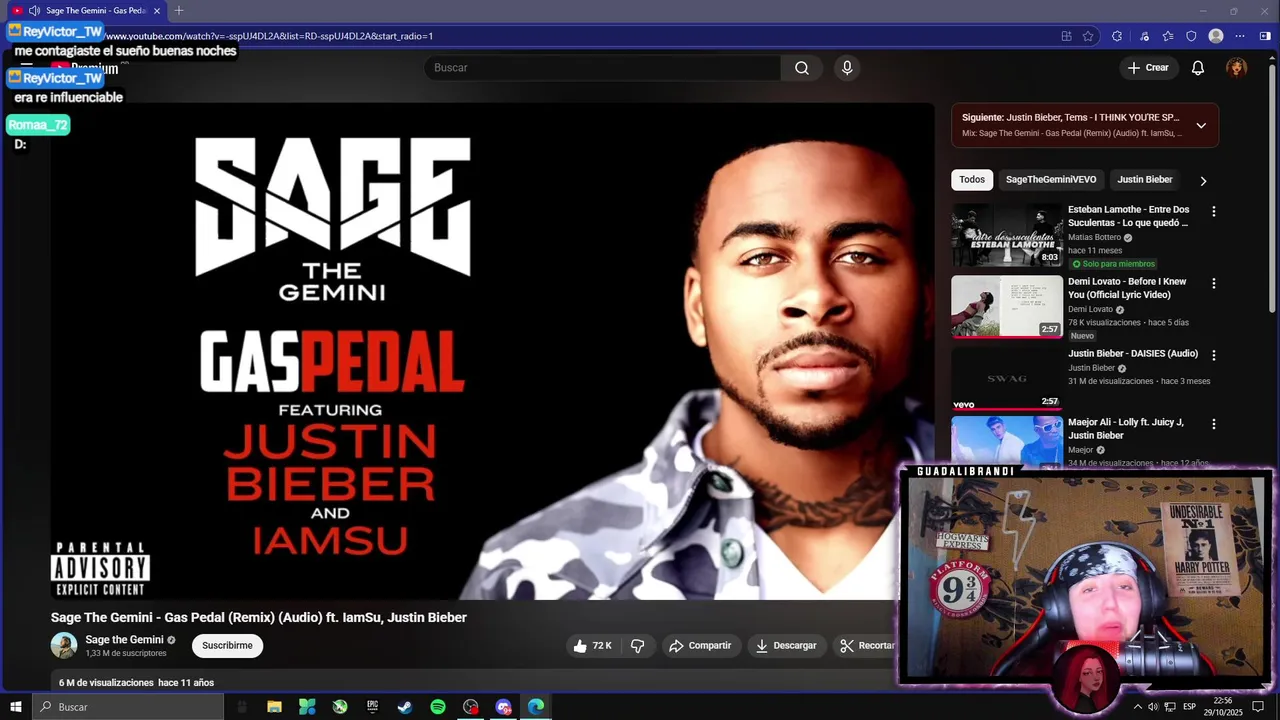Open the browser apps grid icon in address bar
Screen dimensions: 1280x720
tap(1067, 36)
